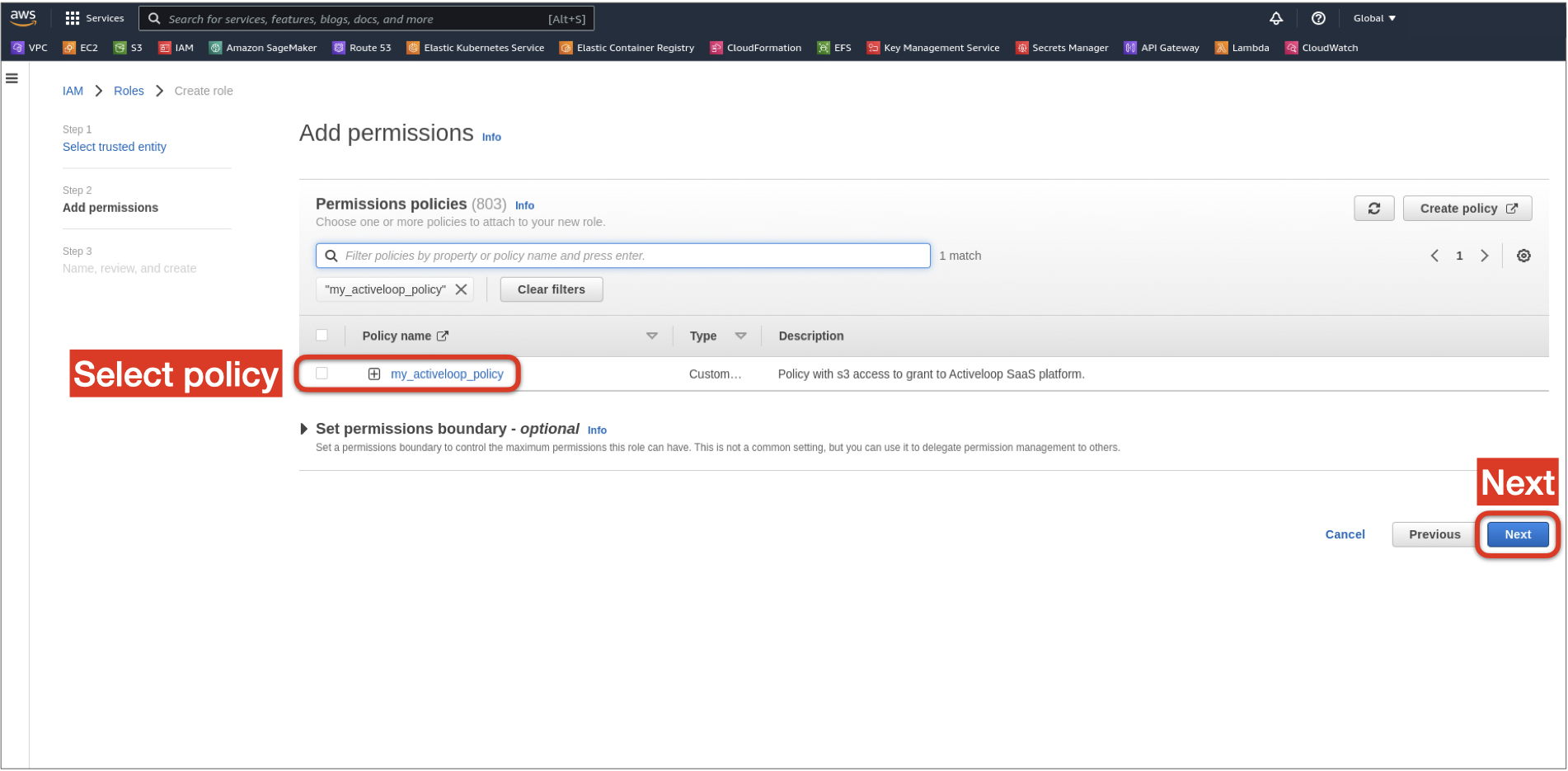Go to next page of policies
Viewport: 1568px width, 771px height.
[1484, 256]
